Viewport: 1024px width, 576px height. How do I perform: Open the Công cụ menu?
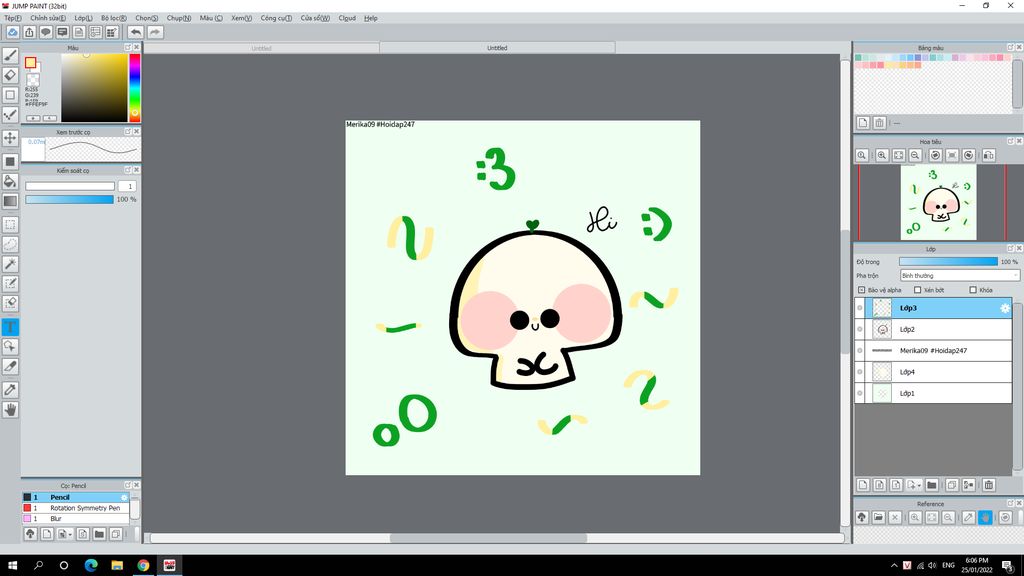click(276, 18)
